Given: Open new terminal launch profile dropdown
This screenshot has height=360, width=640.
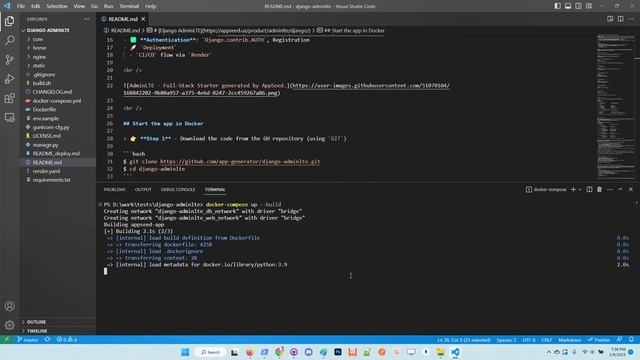Looking at the screenshot, I should pos(580,189).
